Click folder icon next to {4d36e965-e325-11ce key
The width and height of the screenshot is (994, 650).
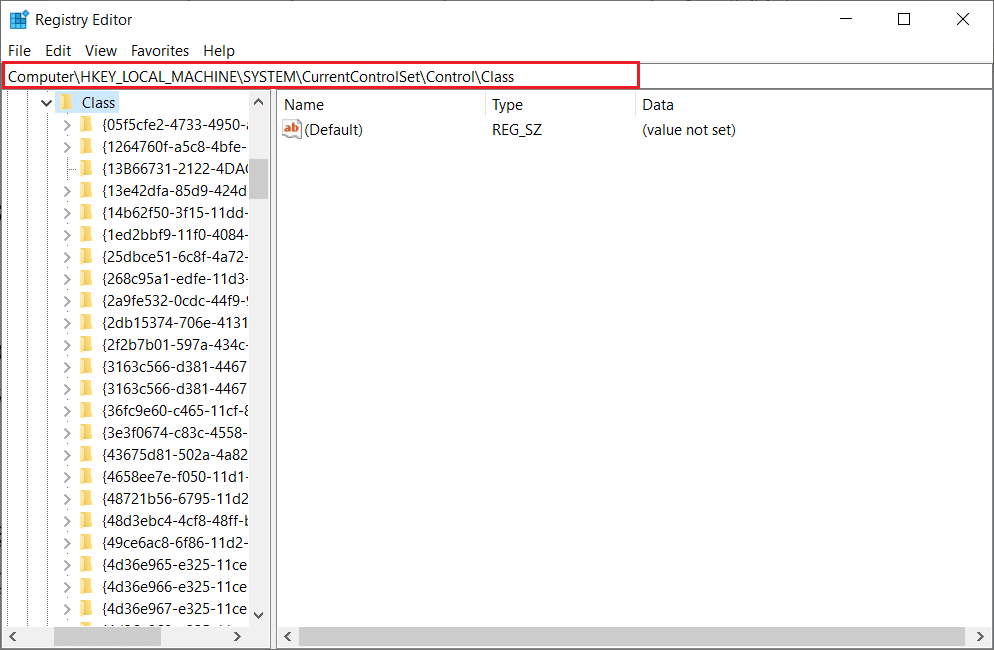pyautogui.click(x=87, y=564)
